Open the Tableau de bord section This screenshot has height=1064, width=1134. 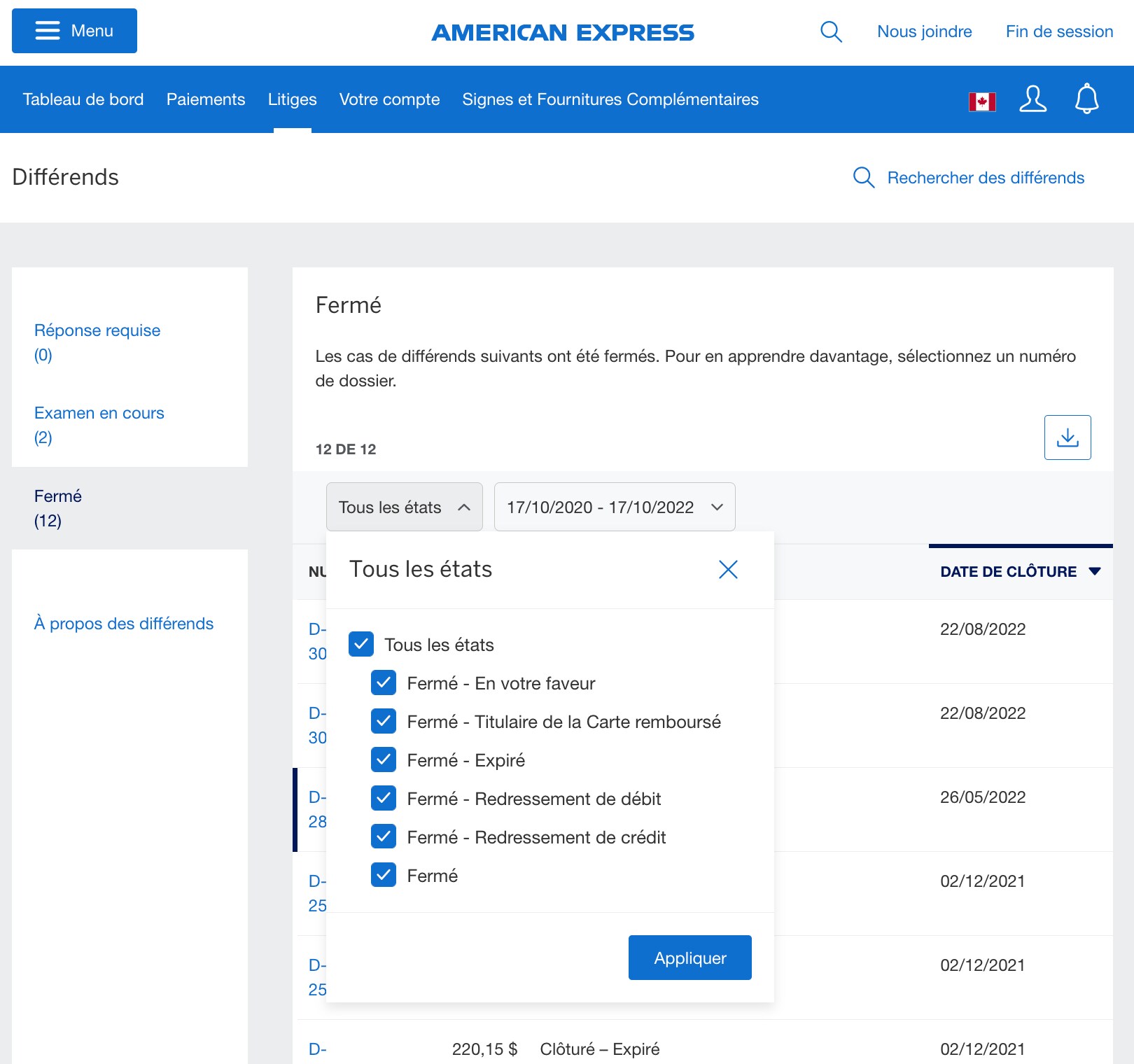coord(83,99)
